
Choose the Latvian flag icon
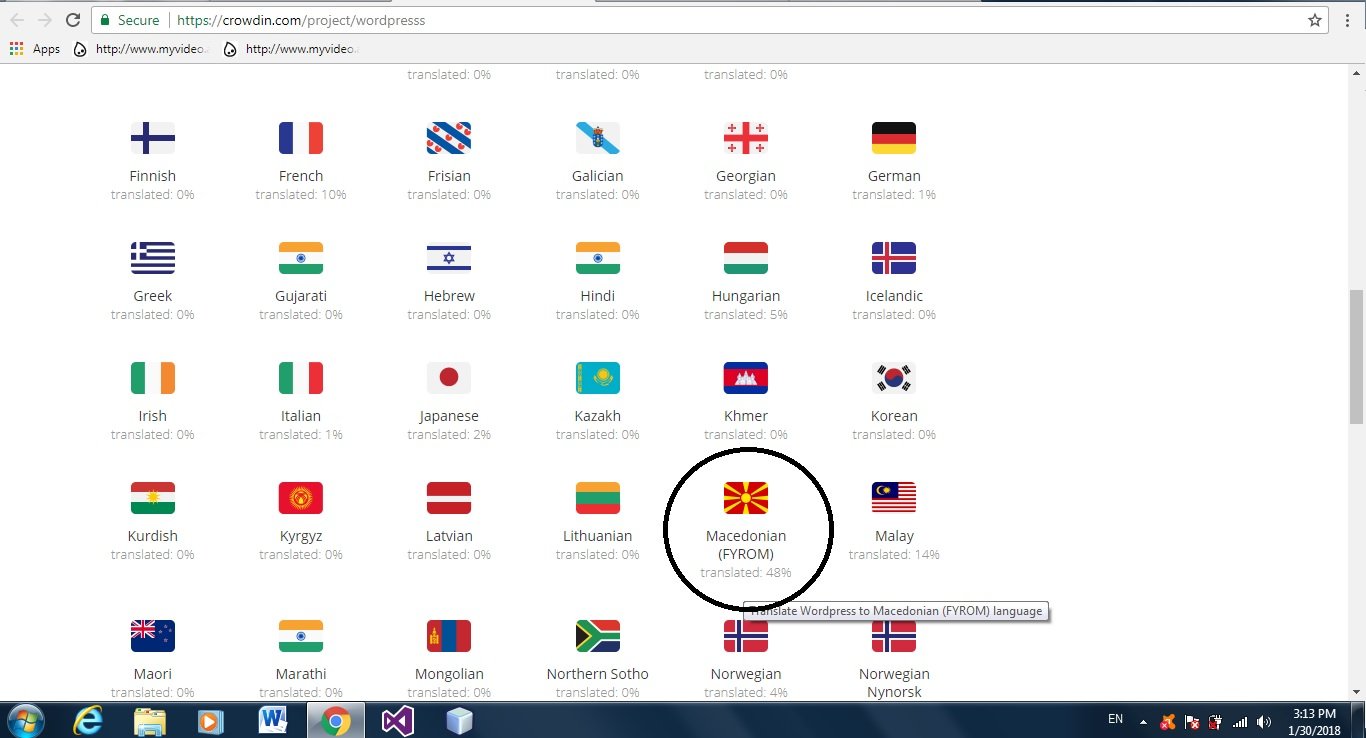pos(449,498)
